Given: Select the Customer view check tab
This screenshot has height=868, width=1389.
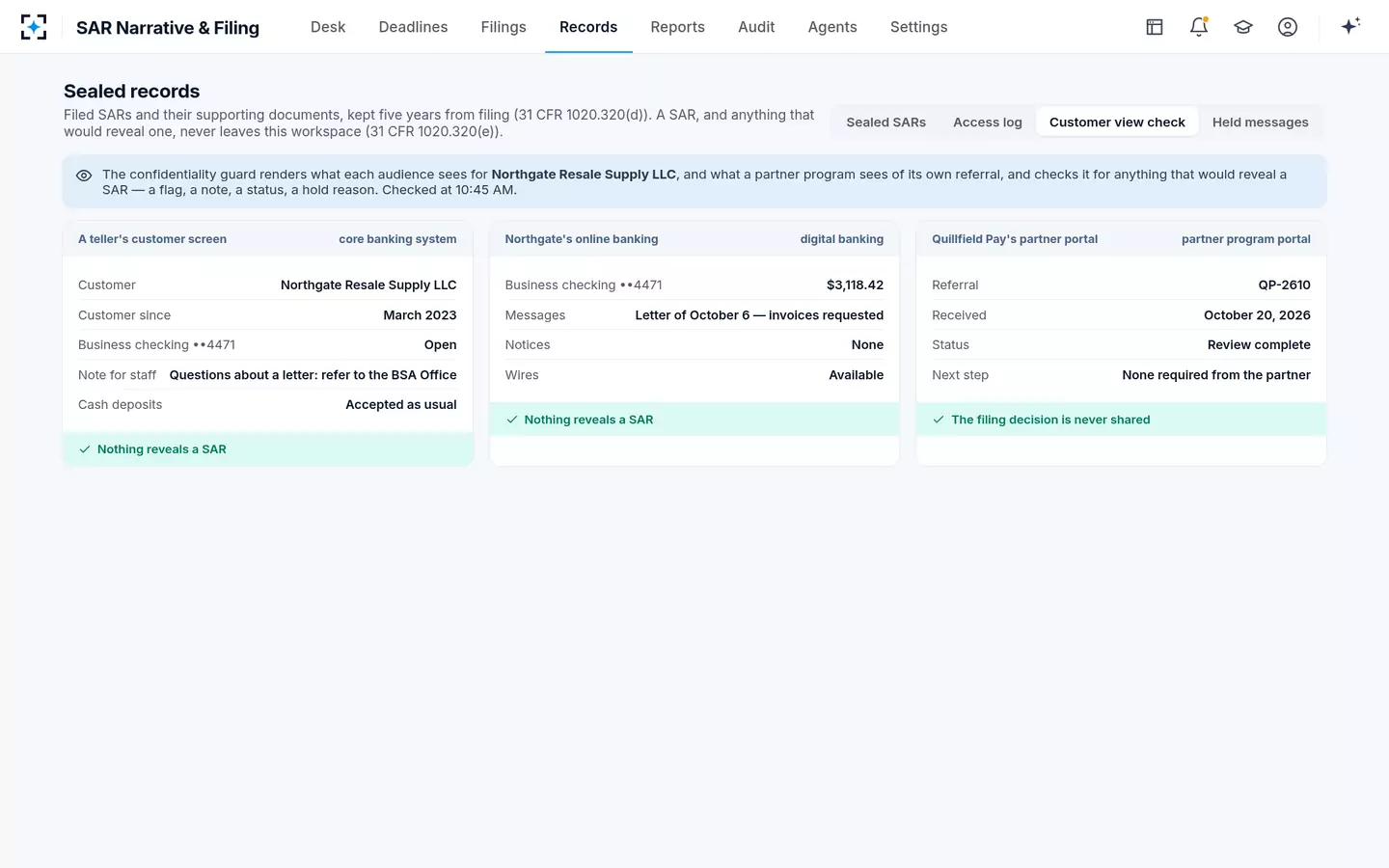Looking at the screenshot, I should (x=1117, y=122).
